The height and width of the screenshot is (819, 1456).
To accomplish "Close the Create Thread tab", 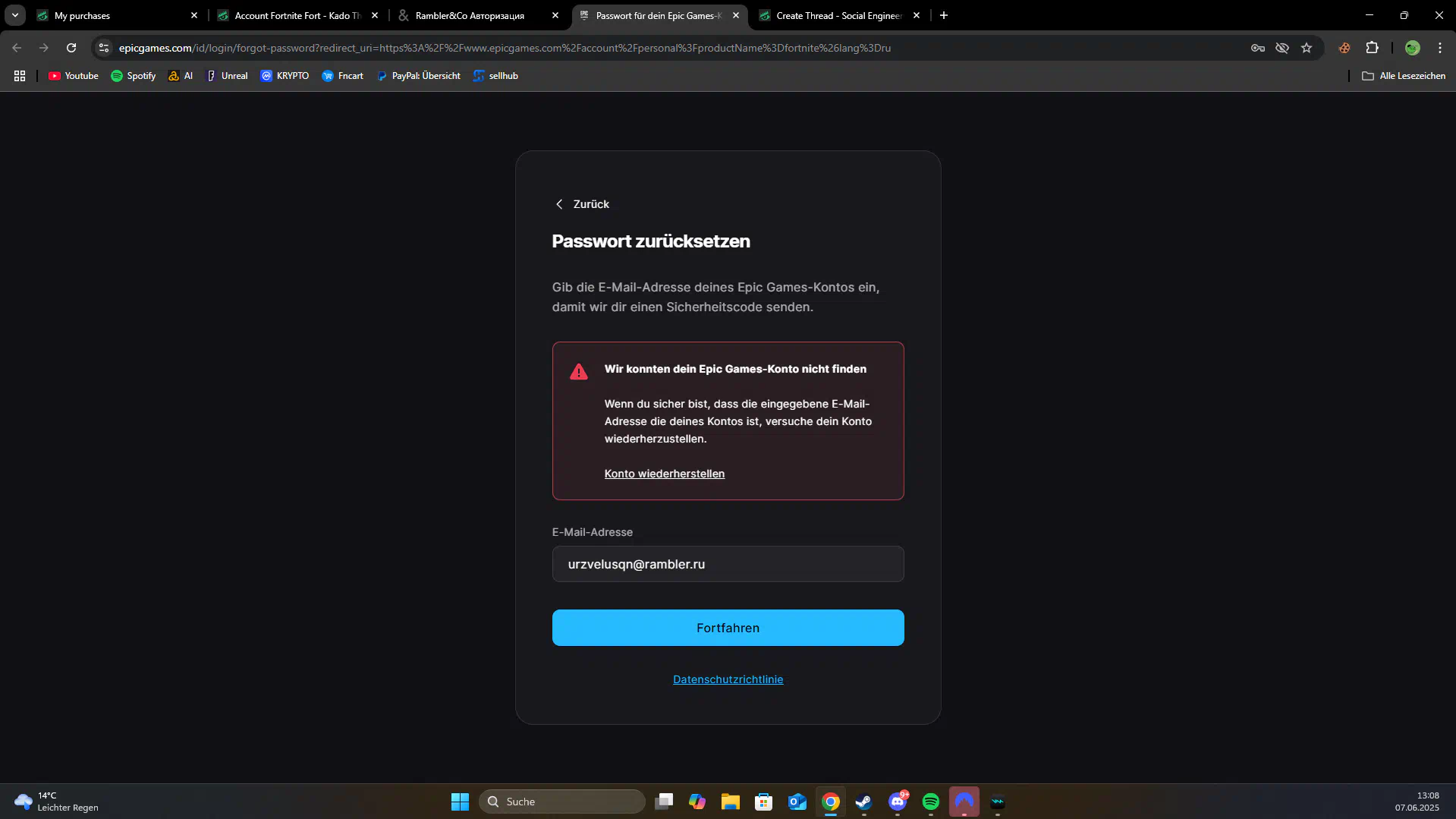I will coord(917,15).
